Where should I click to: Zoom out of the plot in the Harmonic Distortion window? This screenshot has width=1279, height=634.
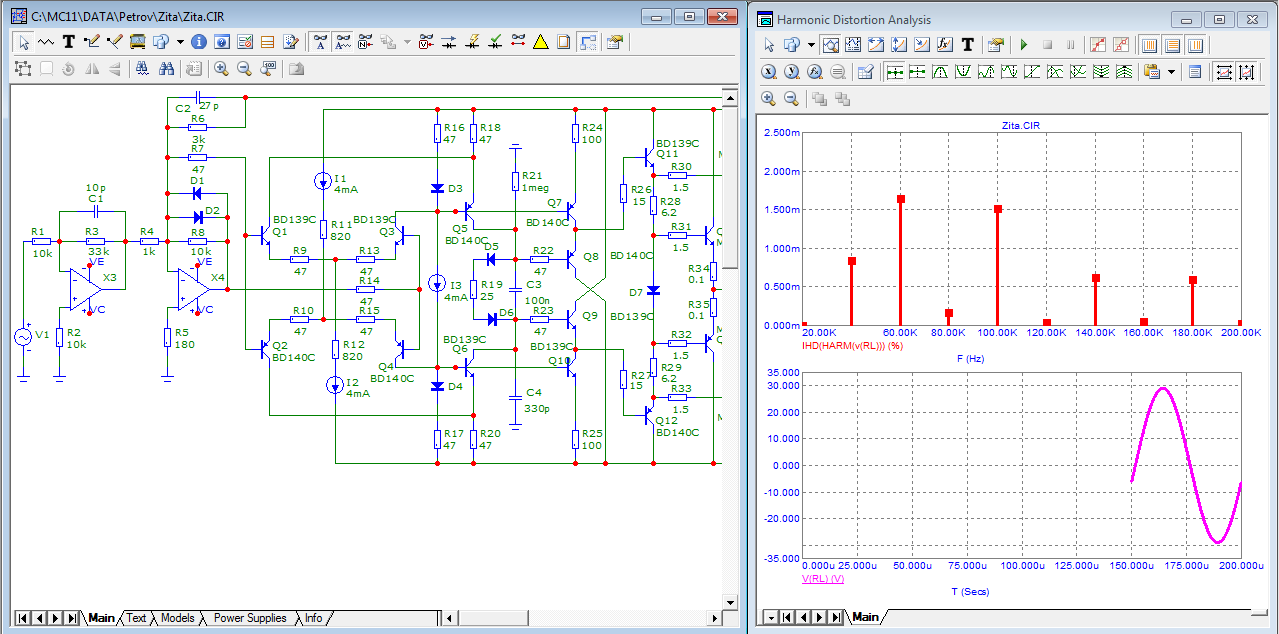click(791, 98)
